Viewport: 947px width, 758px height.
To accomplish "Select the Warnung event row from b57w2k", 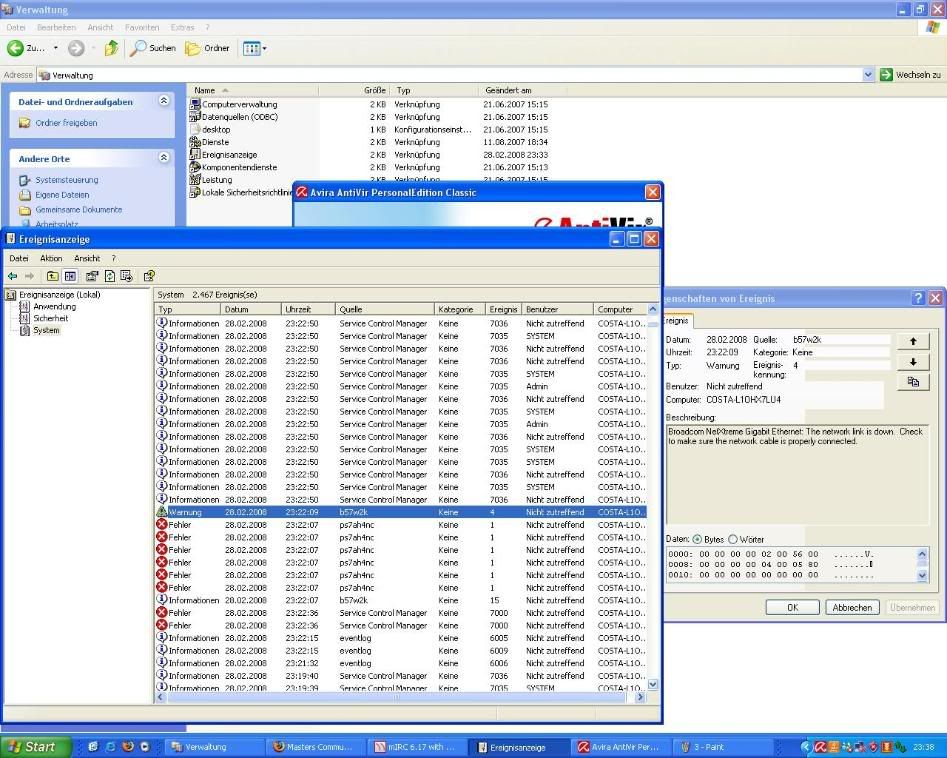I will (400, 512).
